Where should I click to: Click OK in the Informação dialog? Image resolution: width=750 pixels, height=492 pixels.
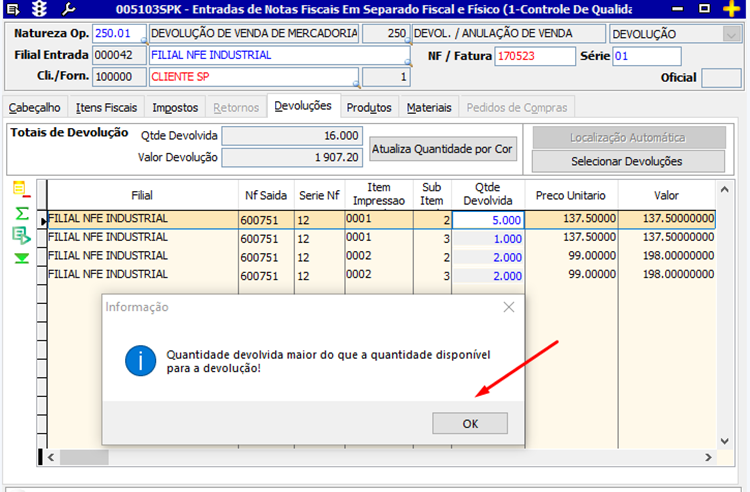[x=470, y=424]
